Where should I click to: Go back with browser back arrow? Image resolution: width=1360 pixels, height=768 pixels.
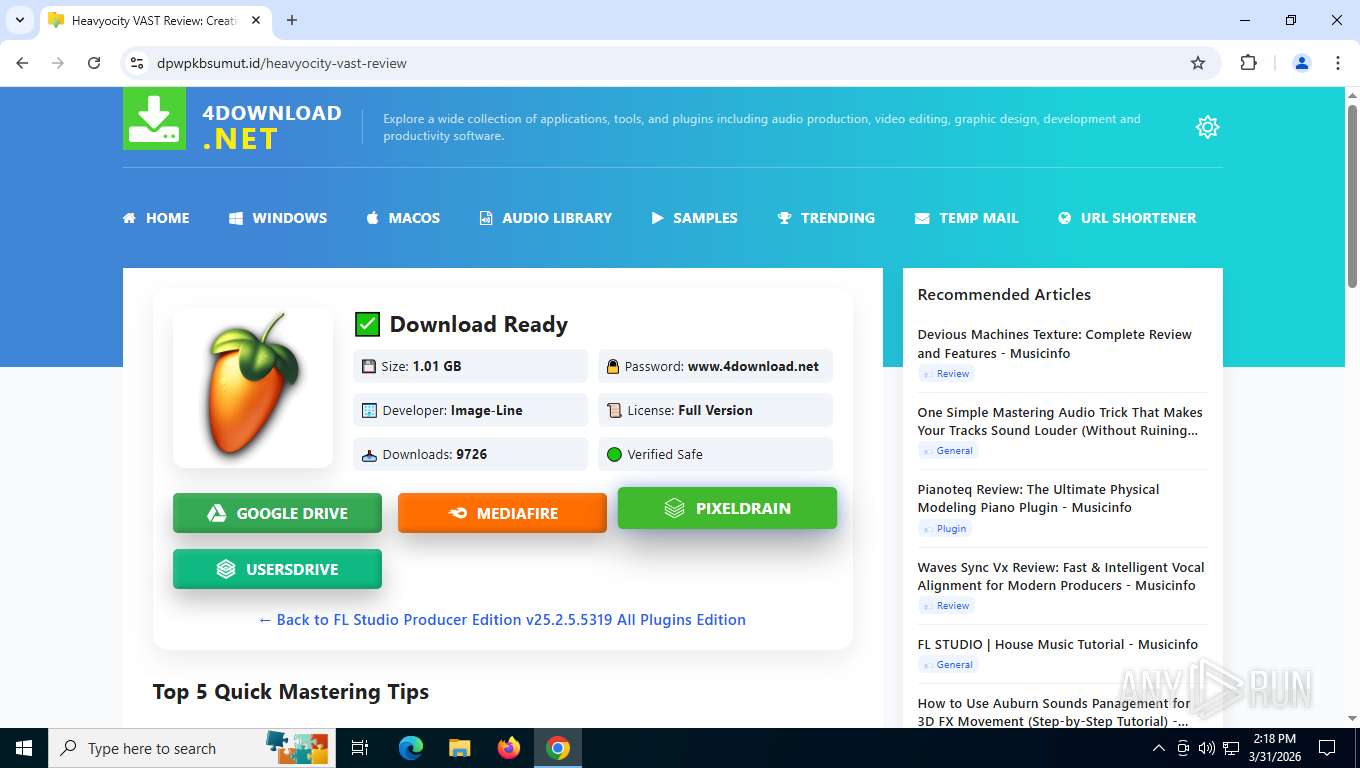pos(22,63)
